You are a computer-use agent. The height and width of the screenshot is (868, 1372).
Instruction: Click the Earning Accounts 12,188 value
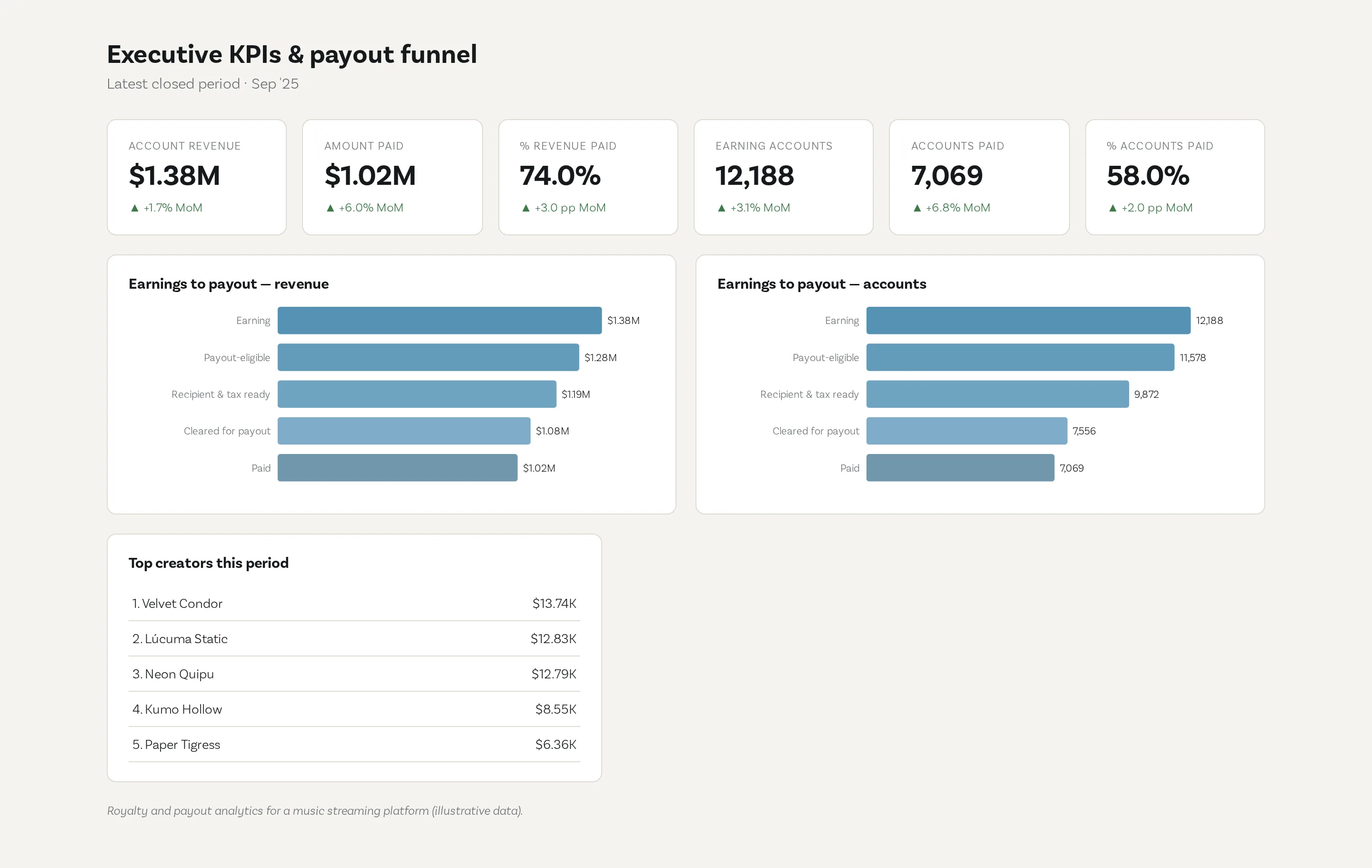pyautogui.click(x=755, y=175)
